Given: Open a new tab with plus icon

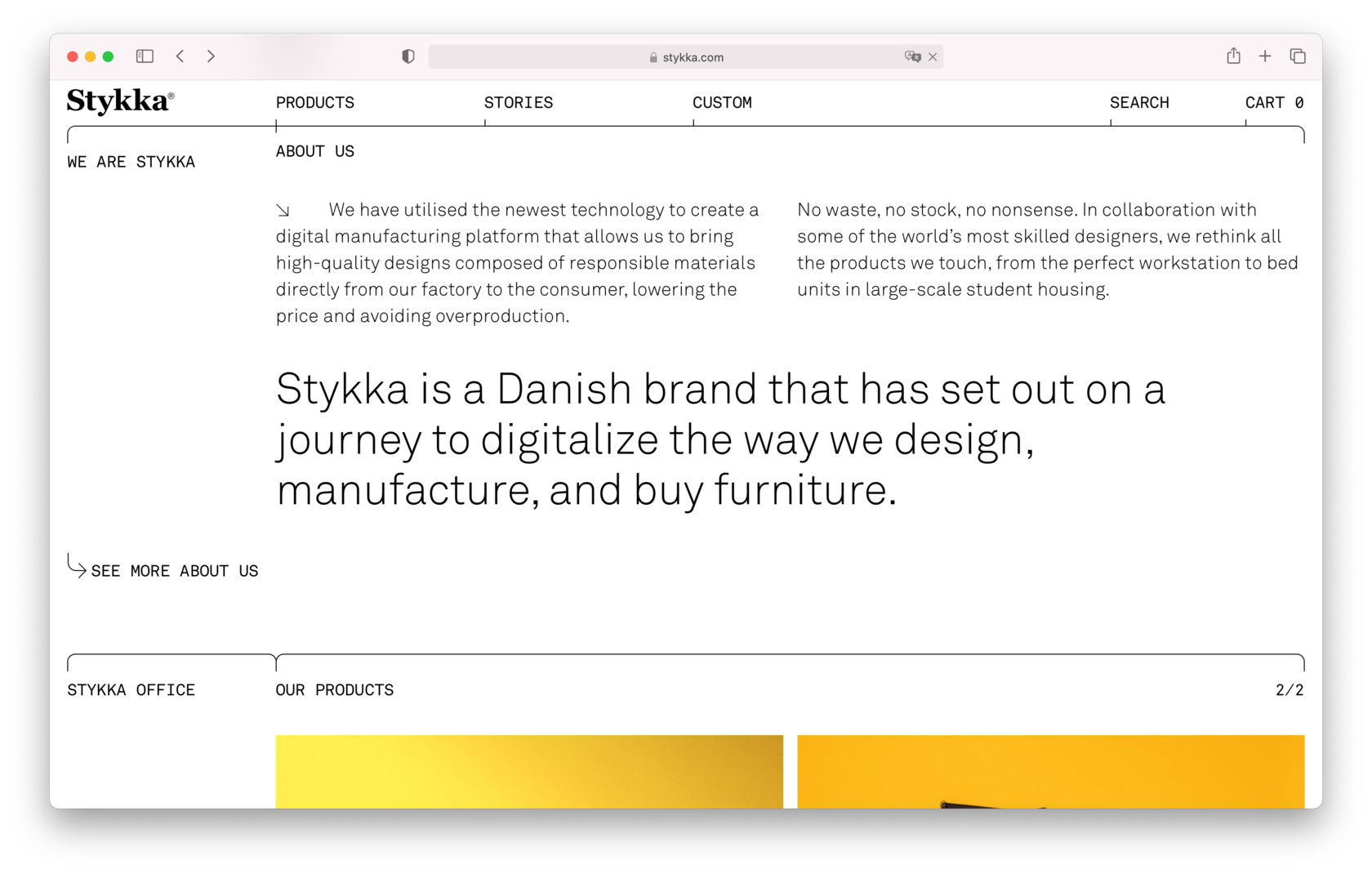Looking at the screenshot, I should [x=1265, y=56].
